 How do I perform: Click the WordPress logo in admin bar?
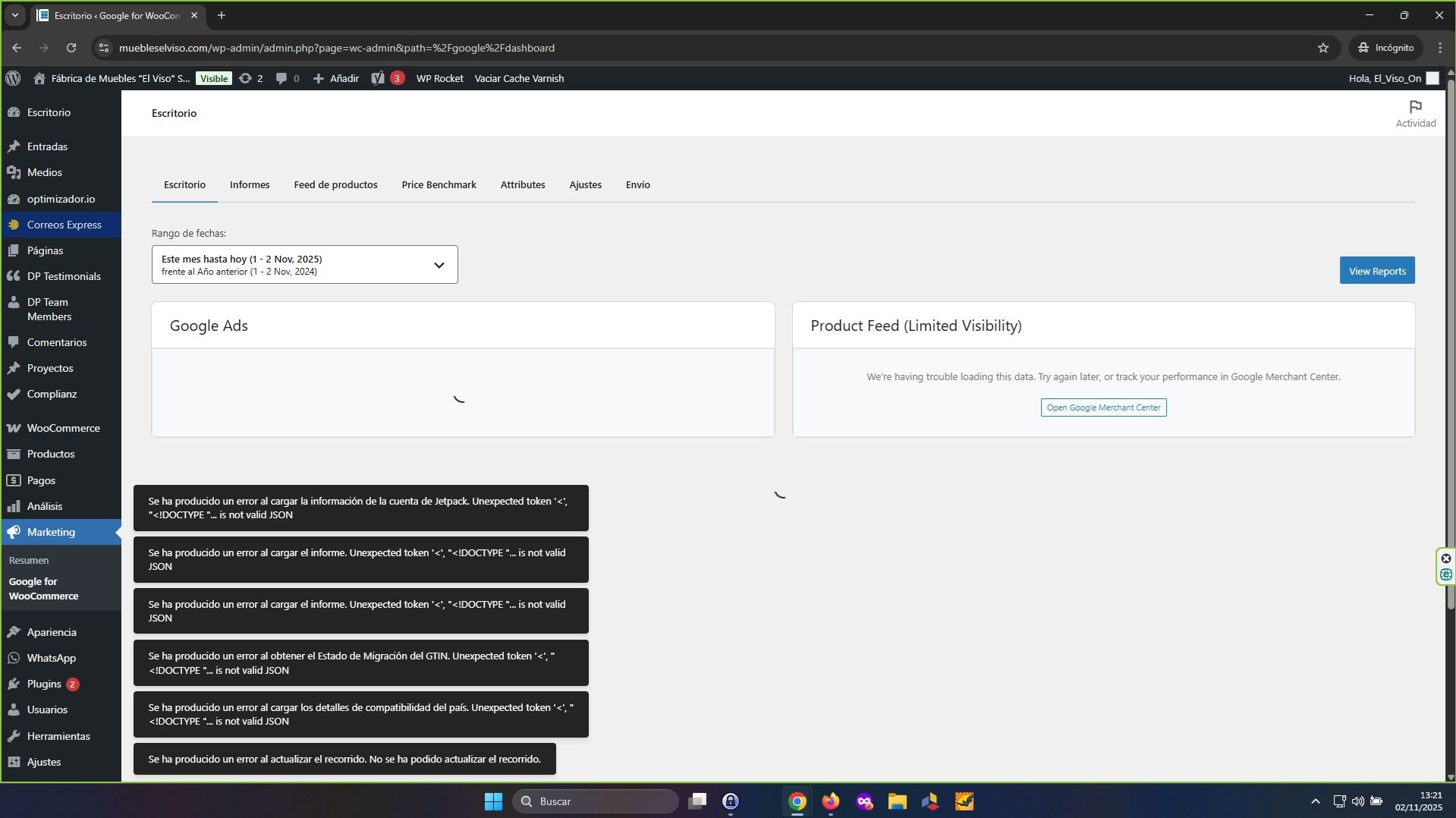[x=13, y=78]
